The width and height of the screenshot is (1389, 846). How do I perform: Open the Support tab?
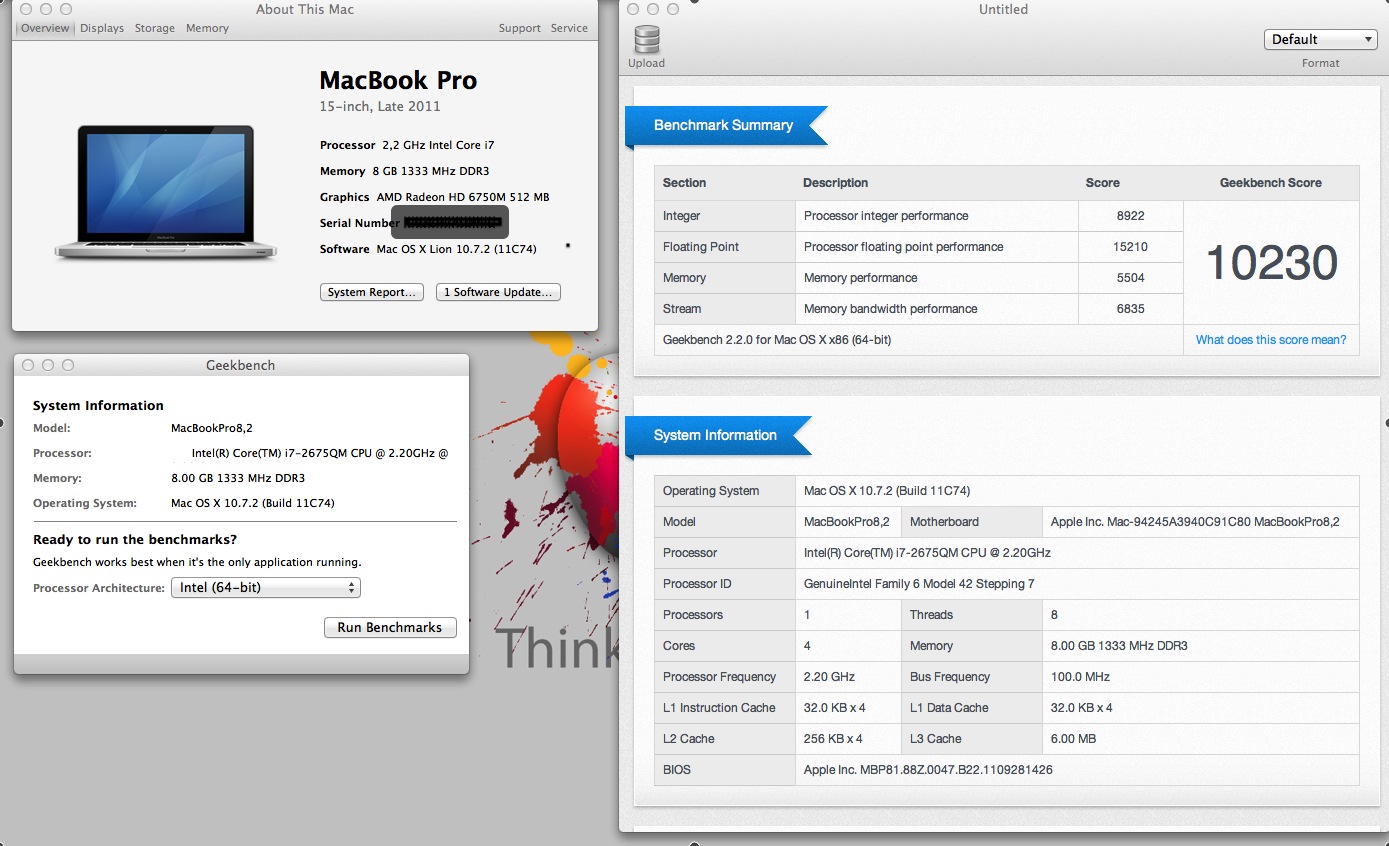(x=520, y=28)
